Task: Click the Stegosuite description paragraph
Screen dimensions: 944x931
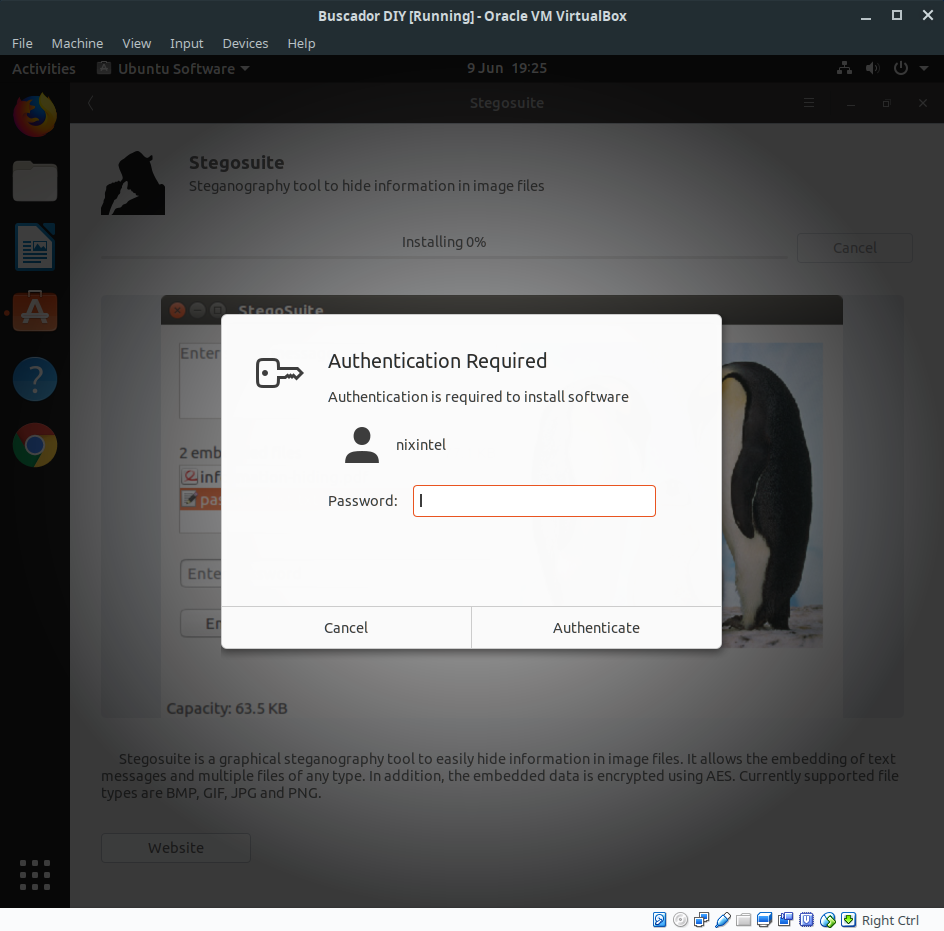Action: coord(500,776)
